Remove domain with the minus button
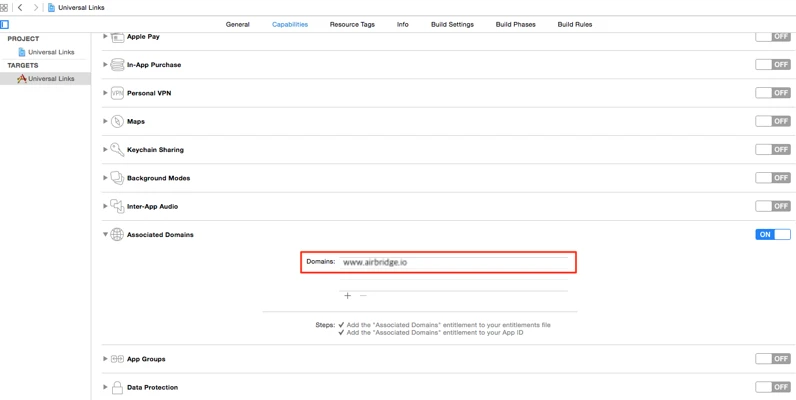 pyautogui.click(x=363, y=296)
